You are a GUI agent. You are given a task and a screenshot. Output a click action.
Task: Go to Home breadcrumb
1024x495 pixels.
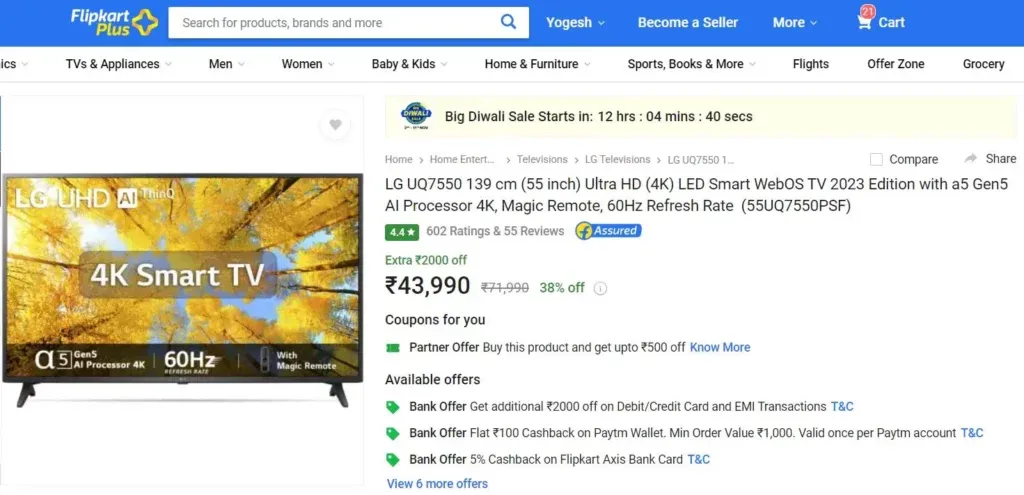click(x=398, y=159)
